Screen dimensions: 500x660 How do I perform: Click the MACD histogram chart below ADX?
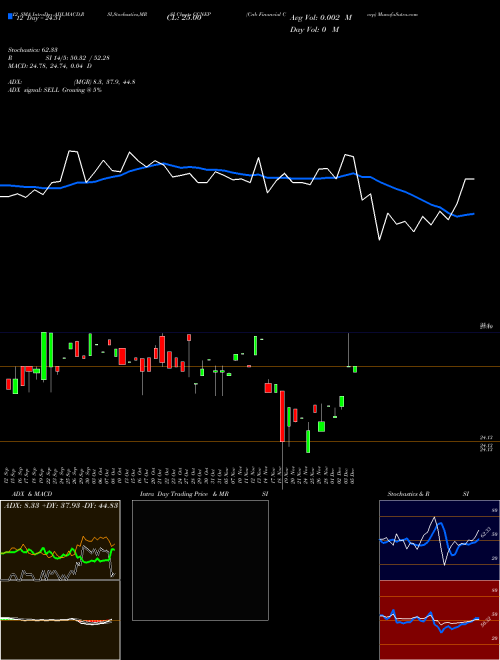click(x=60, y=620)
